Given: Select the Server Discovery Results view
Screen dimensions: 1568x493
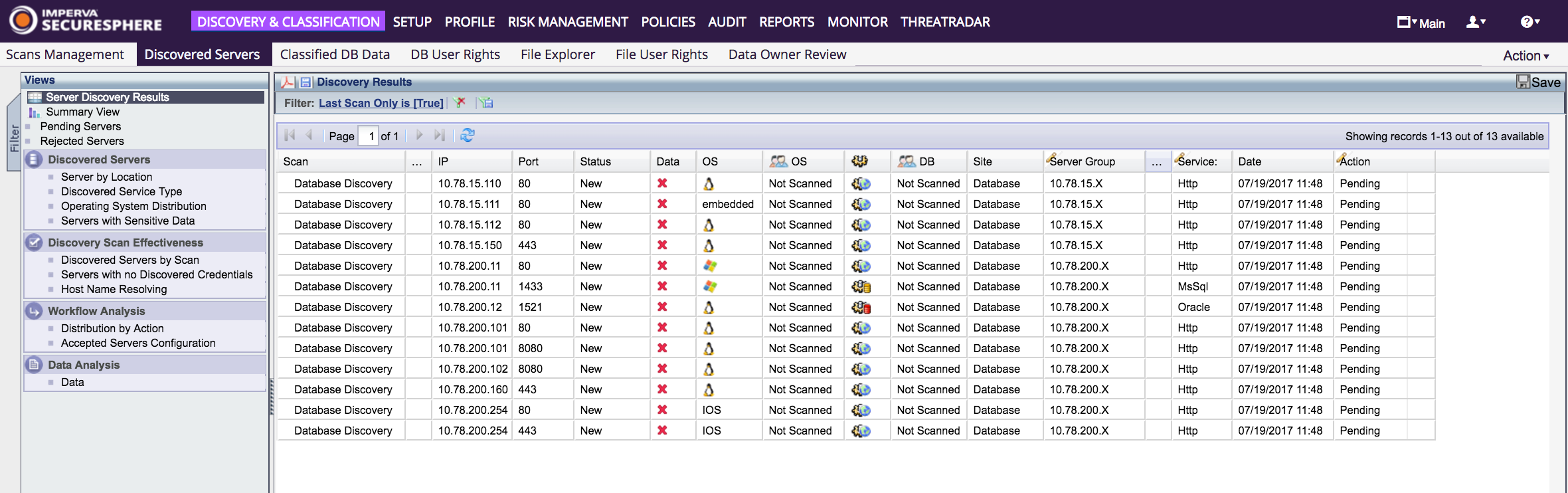Looking at the screenshot, I should (x=145, y=97).
